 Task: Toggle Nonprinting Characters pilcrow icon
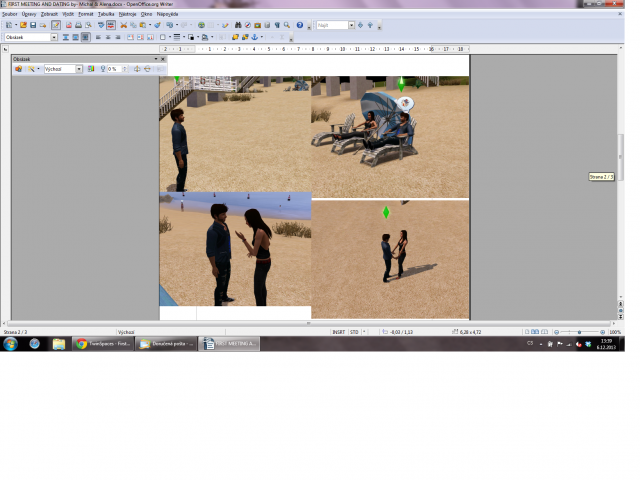(x=277, y=25)
